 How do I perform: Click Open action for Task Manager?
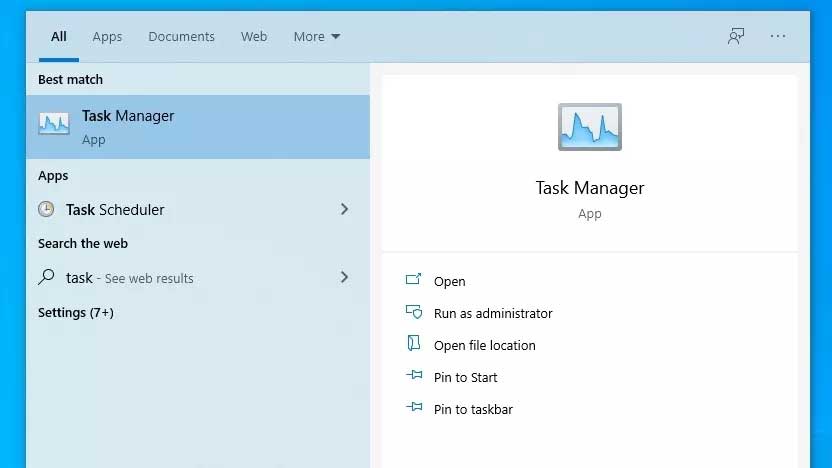pos(449,281)
